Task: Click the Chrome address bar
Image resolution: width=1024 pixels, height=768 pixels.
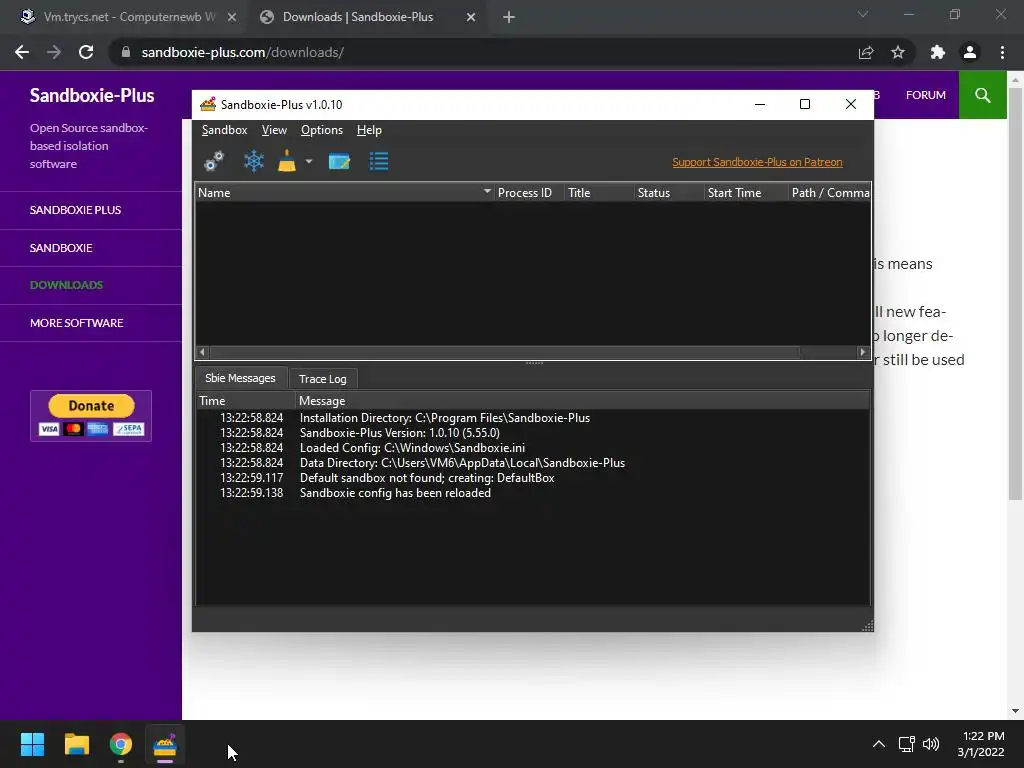Action: [483, 52]
